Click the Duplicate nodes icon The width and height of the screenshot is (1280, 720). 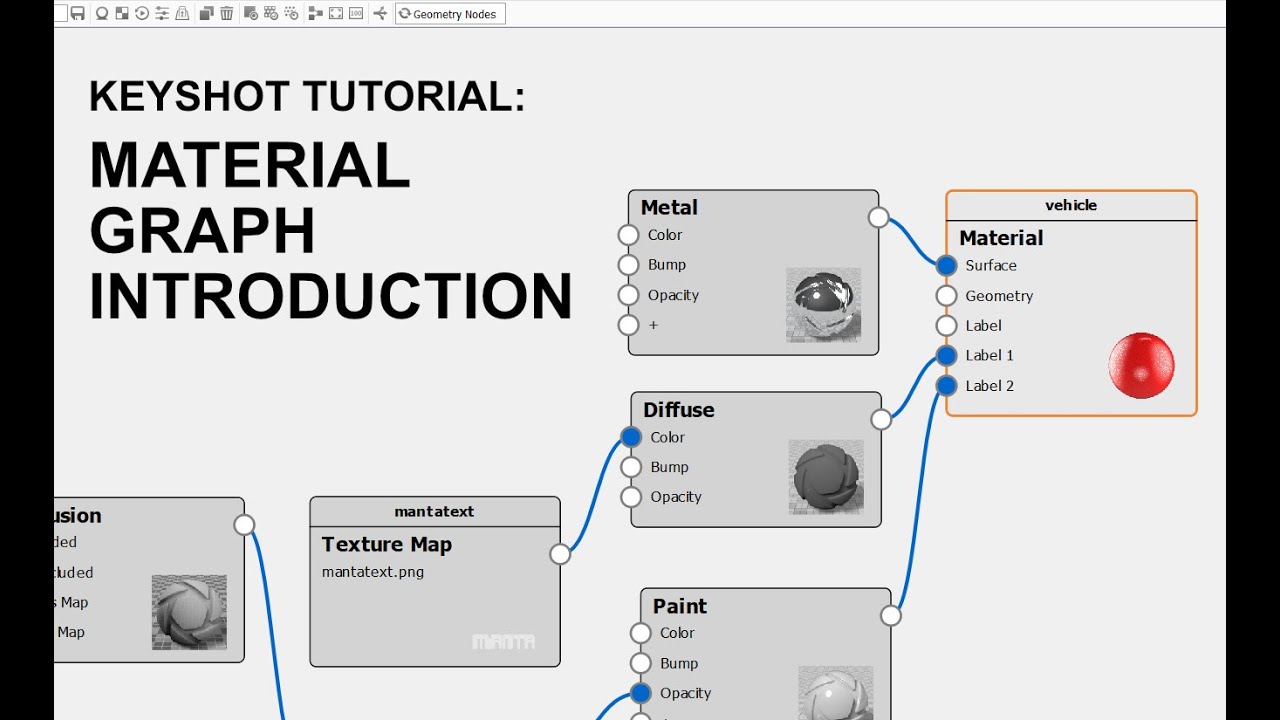pos(207,14)
